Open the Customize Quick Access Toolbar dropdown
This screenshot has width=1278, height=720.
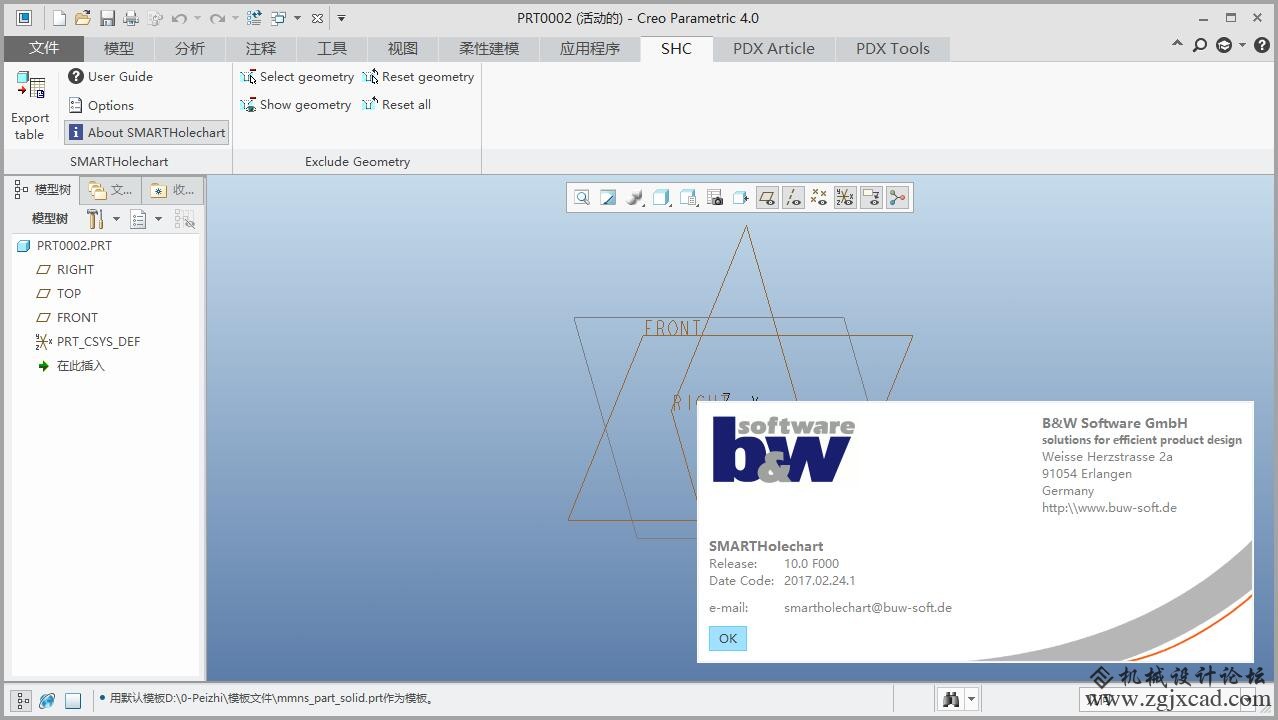coord(341,18)
